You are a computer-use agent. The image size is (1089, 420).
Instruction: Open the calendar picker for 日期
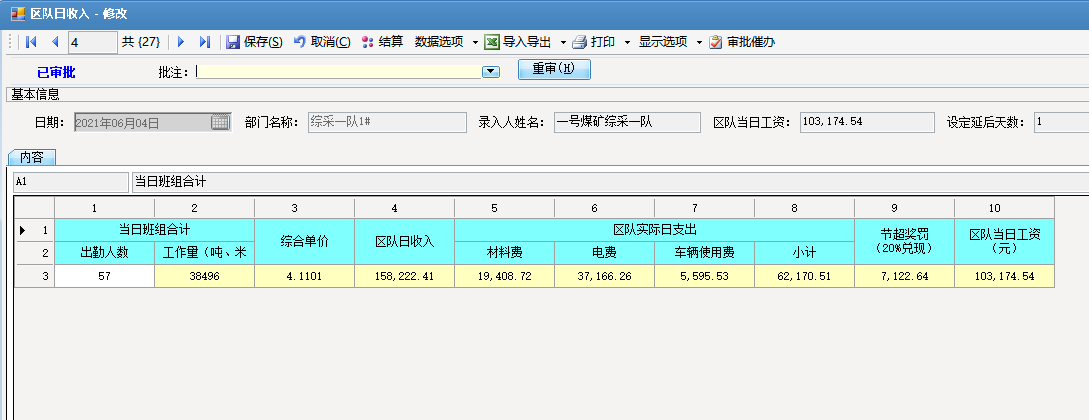tap(219, 122)
